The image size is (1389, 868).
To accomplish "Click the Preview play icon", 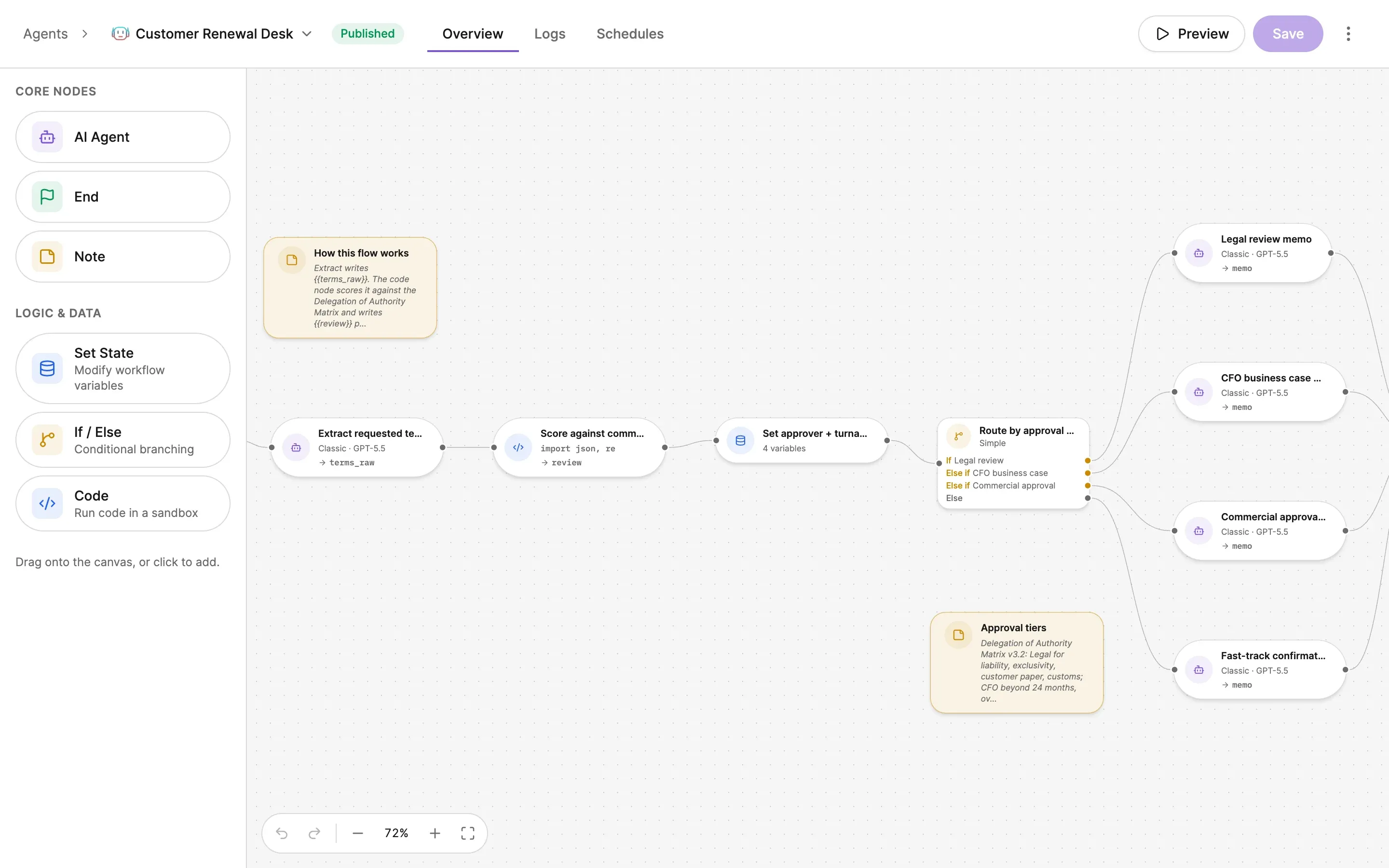I will [1162, 34].
